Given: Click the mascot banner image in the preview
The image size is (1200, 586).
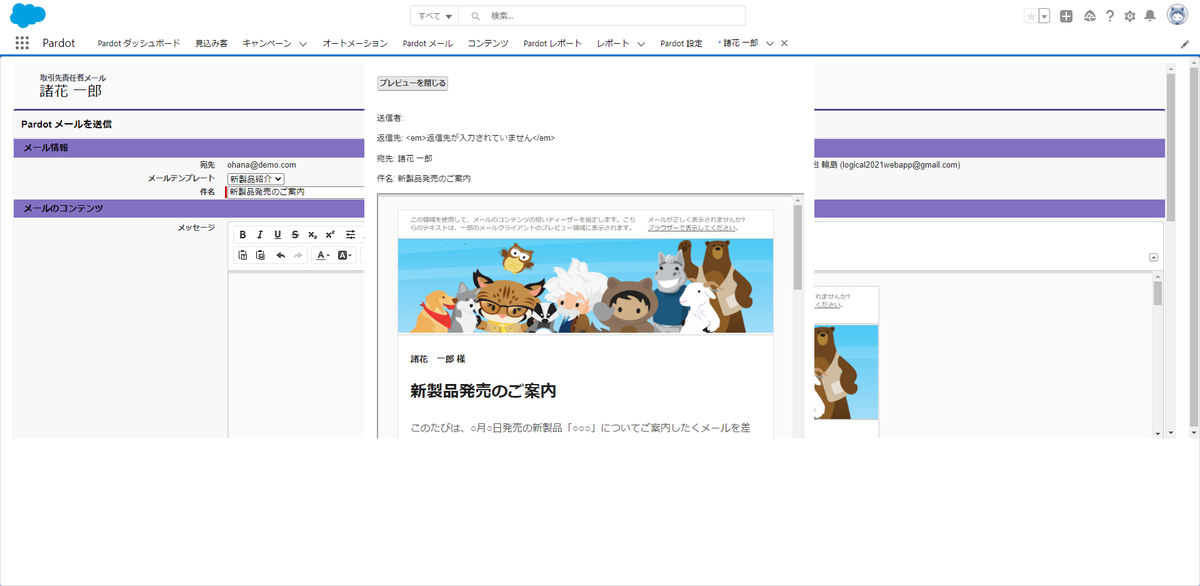Looking at the screenshot, I should coord(585,285).
